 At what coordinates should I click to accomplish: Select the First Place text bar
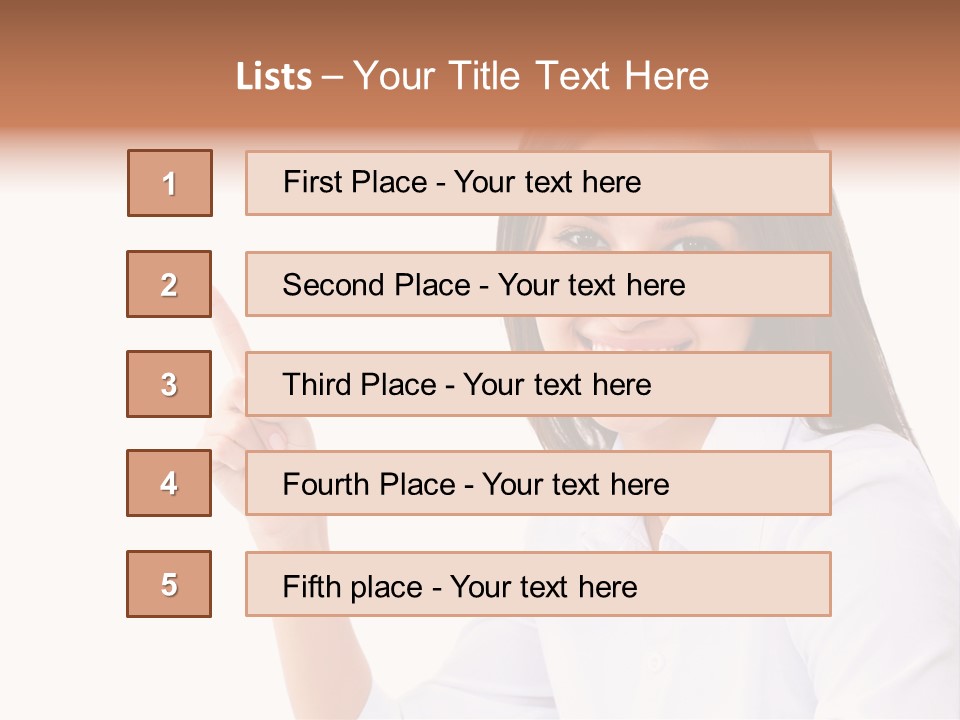tap(538, 183)
